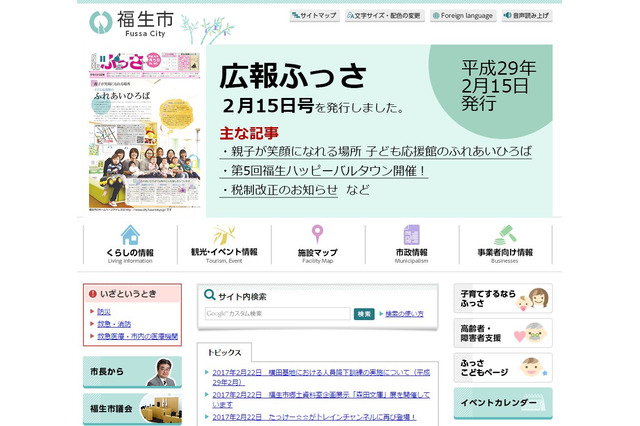Open 救急医療・市内の医療機関 link
This screenshot has width=640, height=426.
[138, 336]
